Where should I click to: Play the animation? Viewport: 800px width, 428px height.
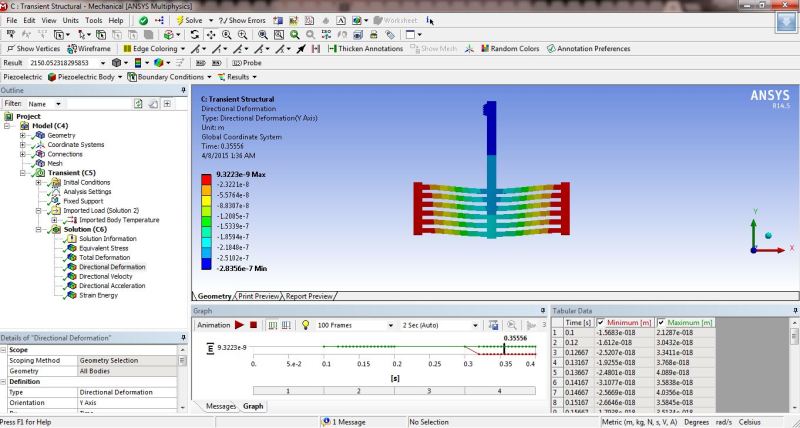click(x=239, y=325)
